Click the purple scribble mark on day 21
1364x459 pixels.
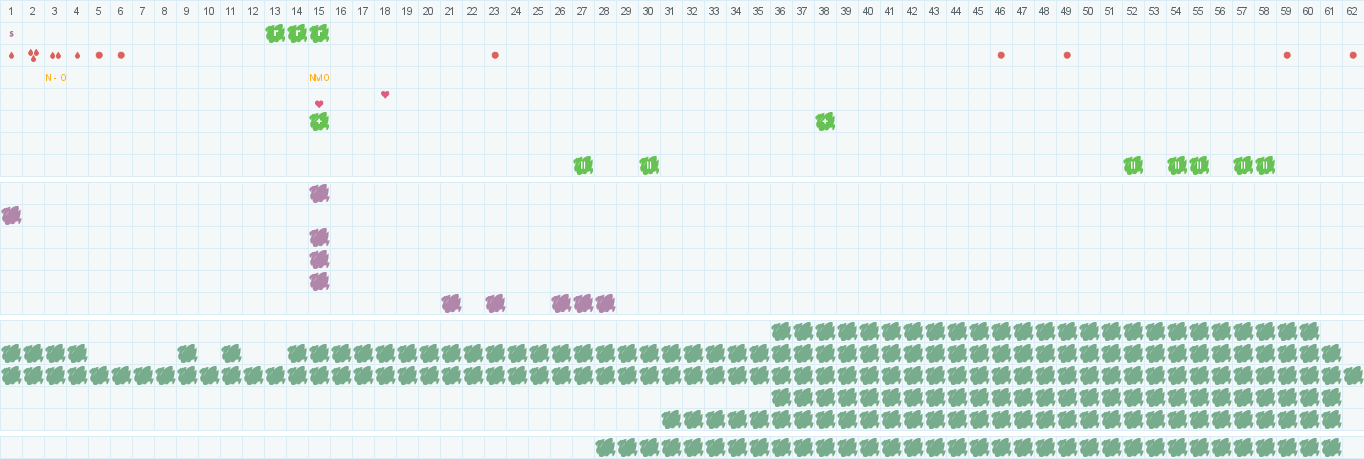tap(451, 303)
